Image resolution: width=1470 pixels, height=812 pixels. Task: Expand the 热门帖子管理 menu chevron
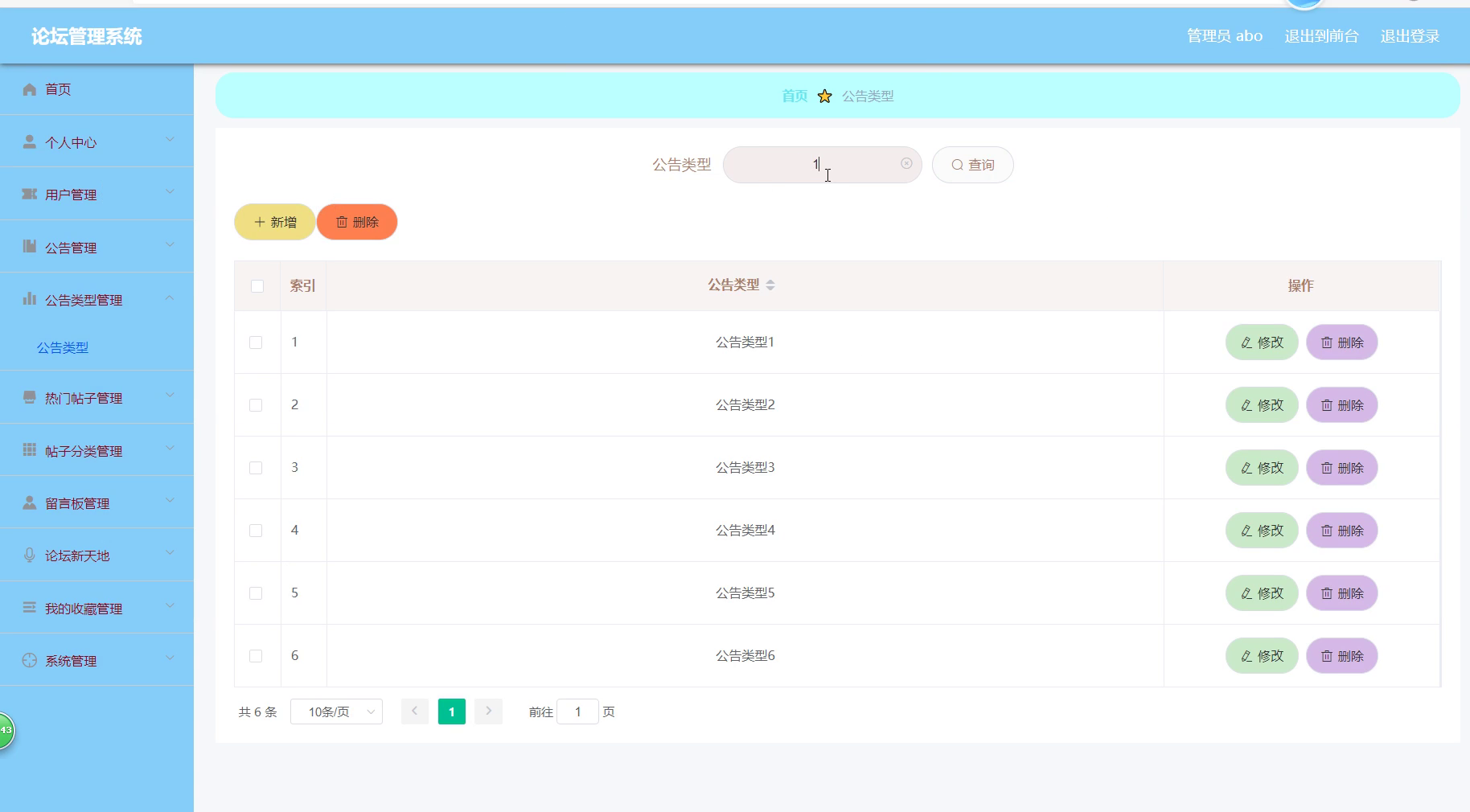[x=170, y=396]
